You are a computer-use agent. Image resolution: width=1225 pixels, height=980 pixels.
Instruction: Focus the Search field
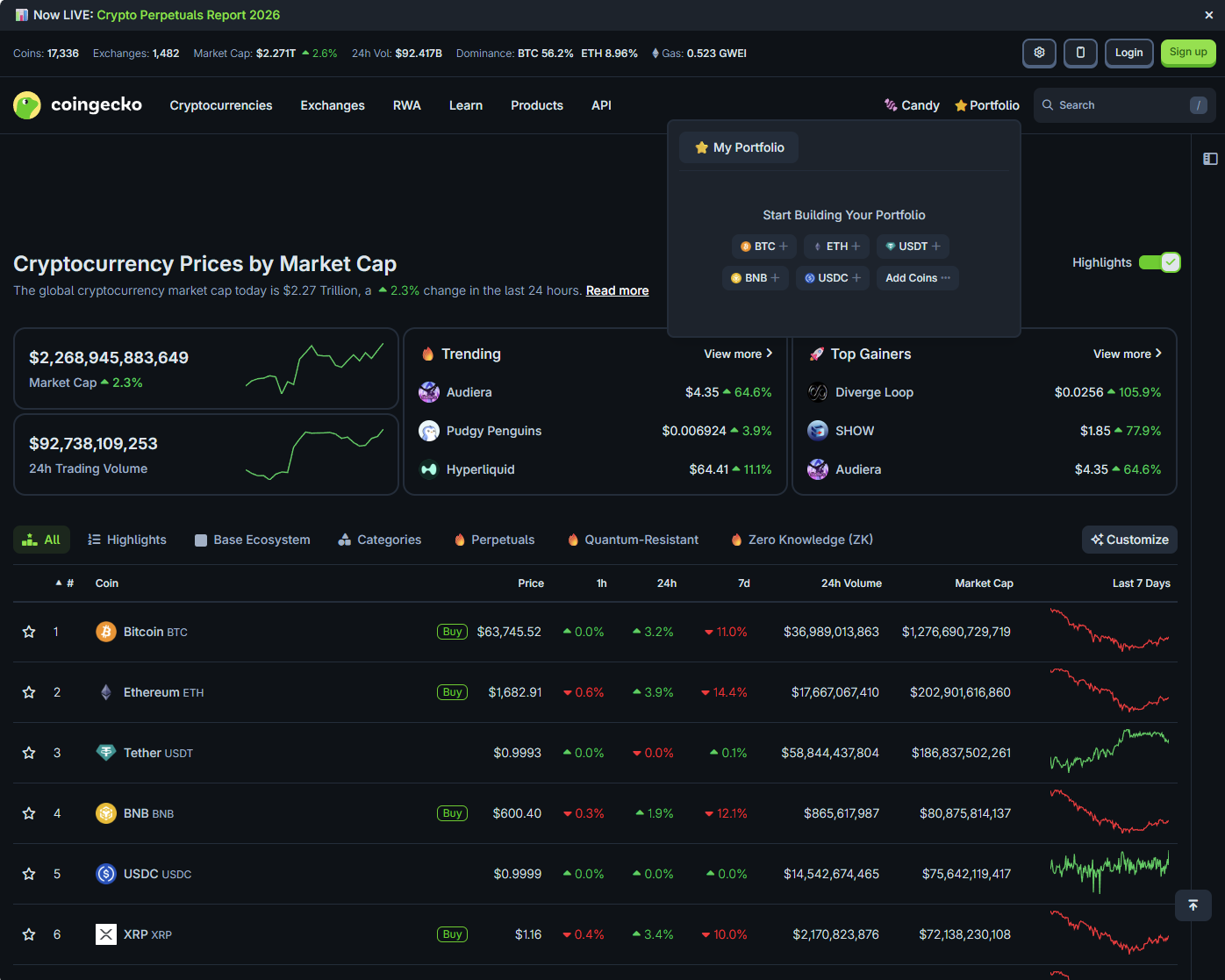click(x=1125, y=105)
